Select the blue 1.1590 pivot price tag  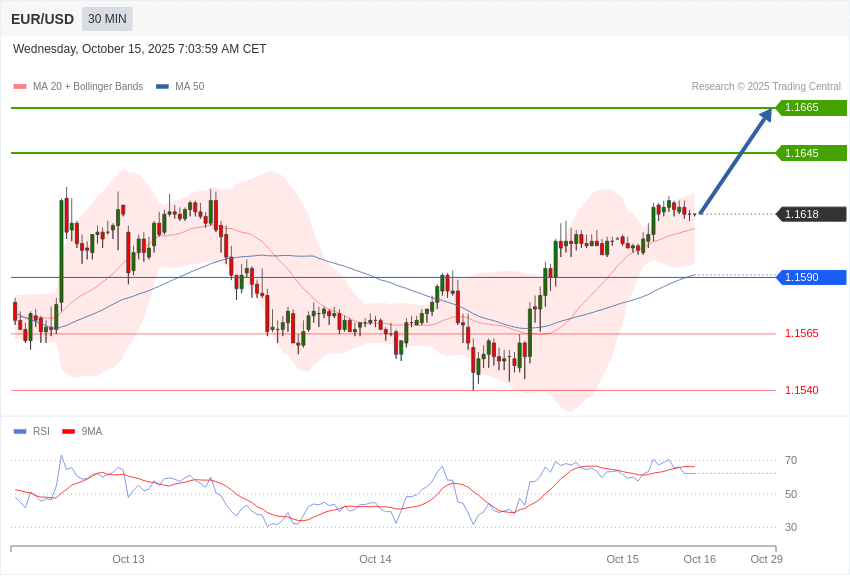(x=811, y=277)
